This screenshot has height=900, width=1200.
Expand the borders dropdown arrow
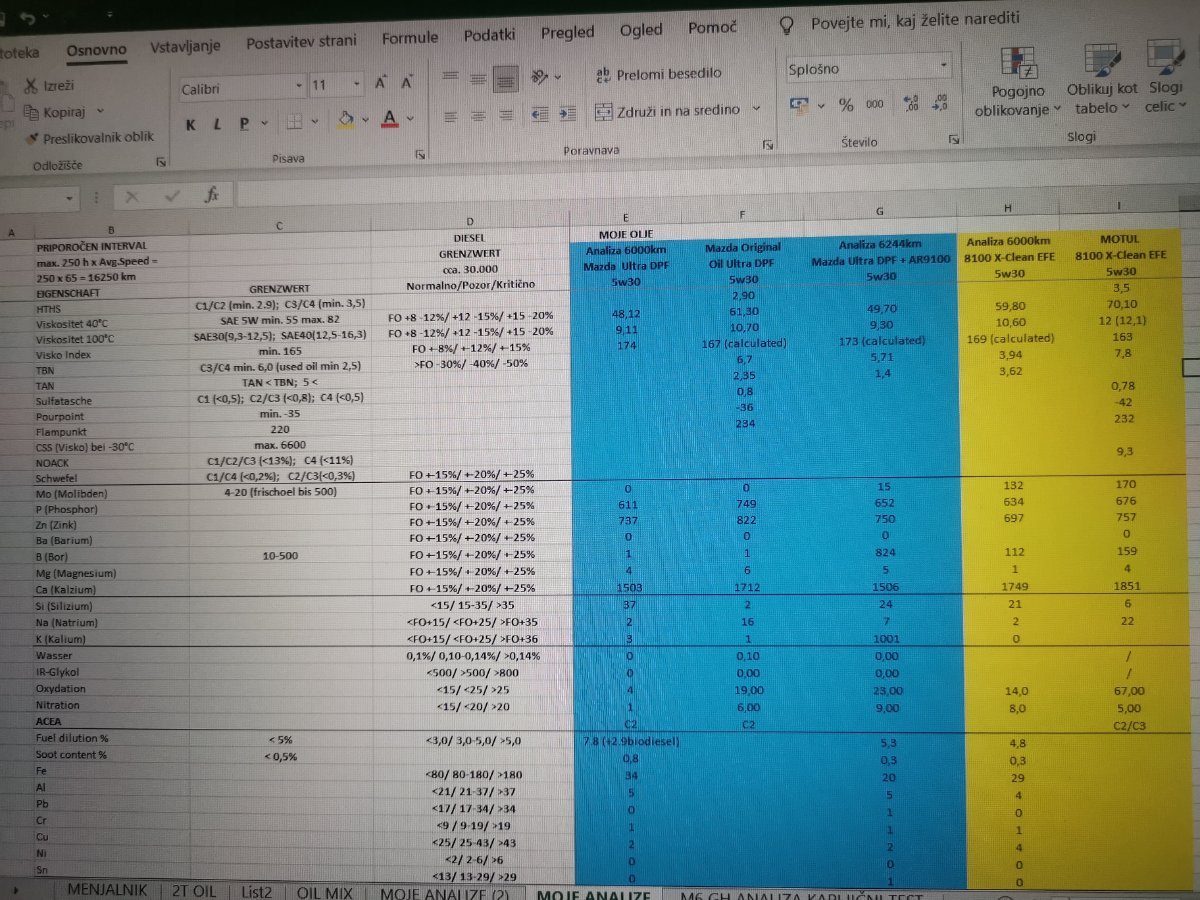point(316,121)
